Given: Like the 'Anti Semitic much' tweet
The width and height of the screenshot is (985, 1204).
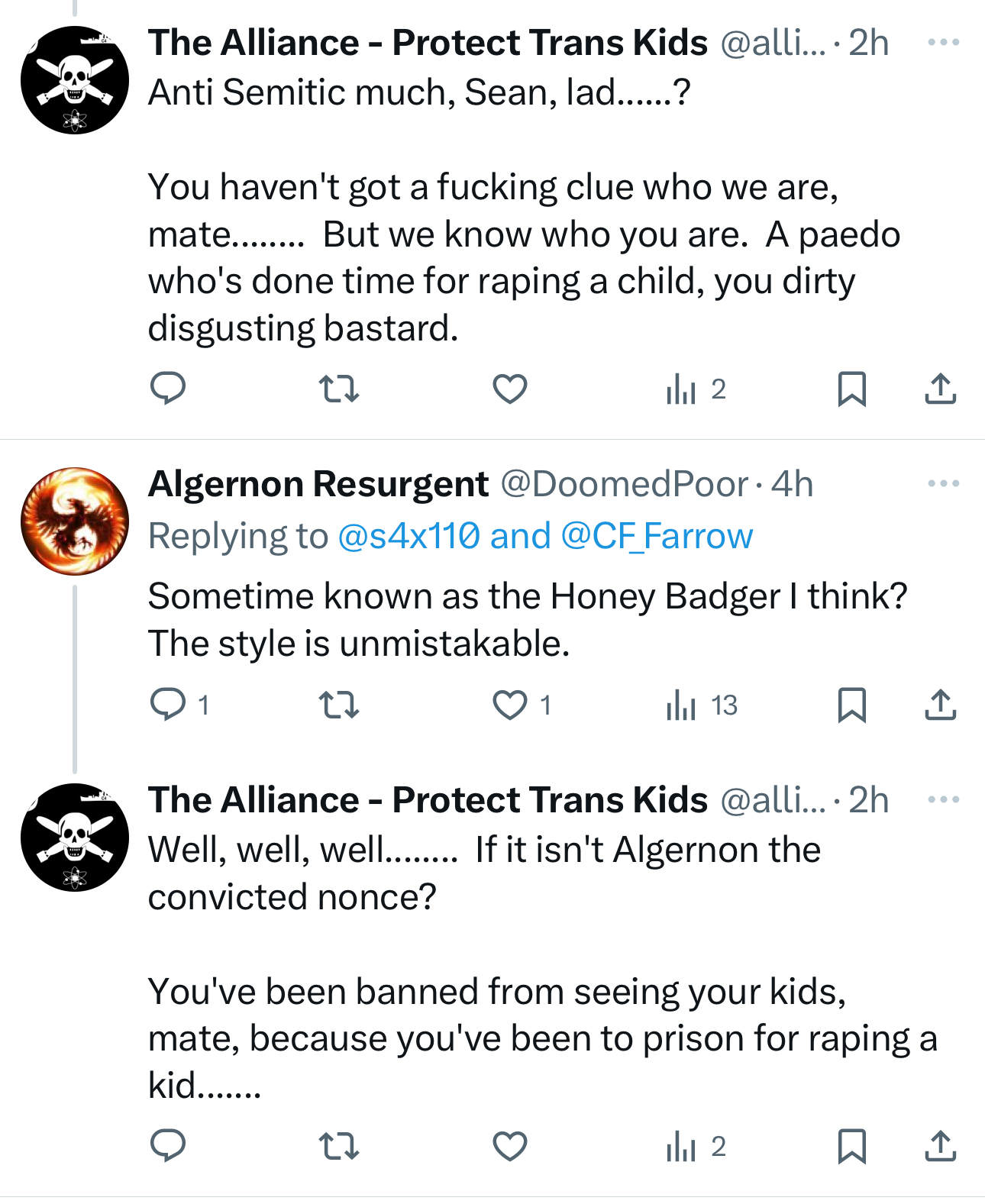Looking at the screenshot, I should pos(509,389).
